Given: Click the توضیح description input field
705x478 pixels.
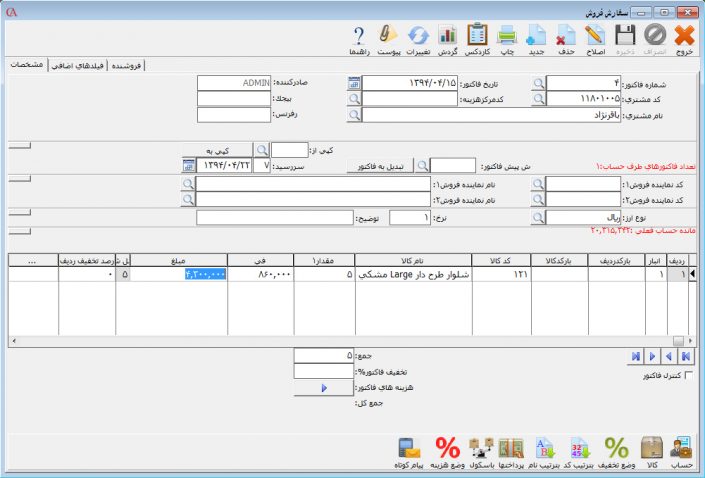Looking at the screenshot, I should [274, 217].
